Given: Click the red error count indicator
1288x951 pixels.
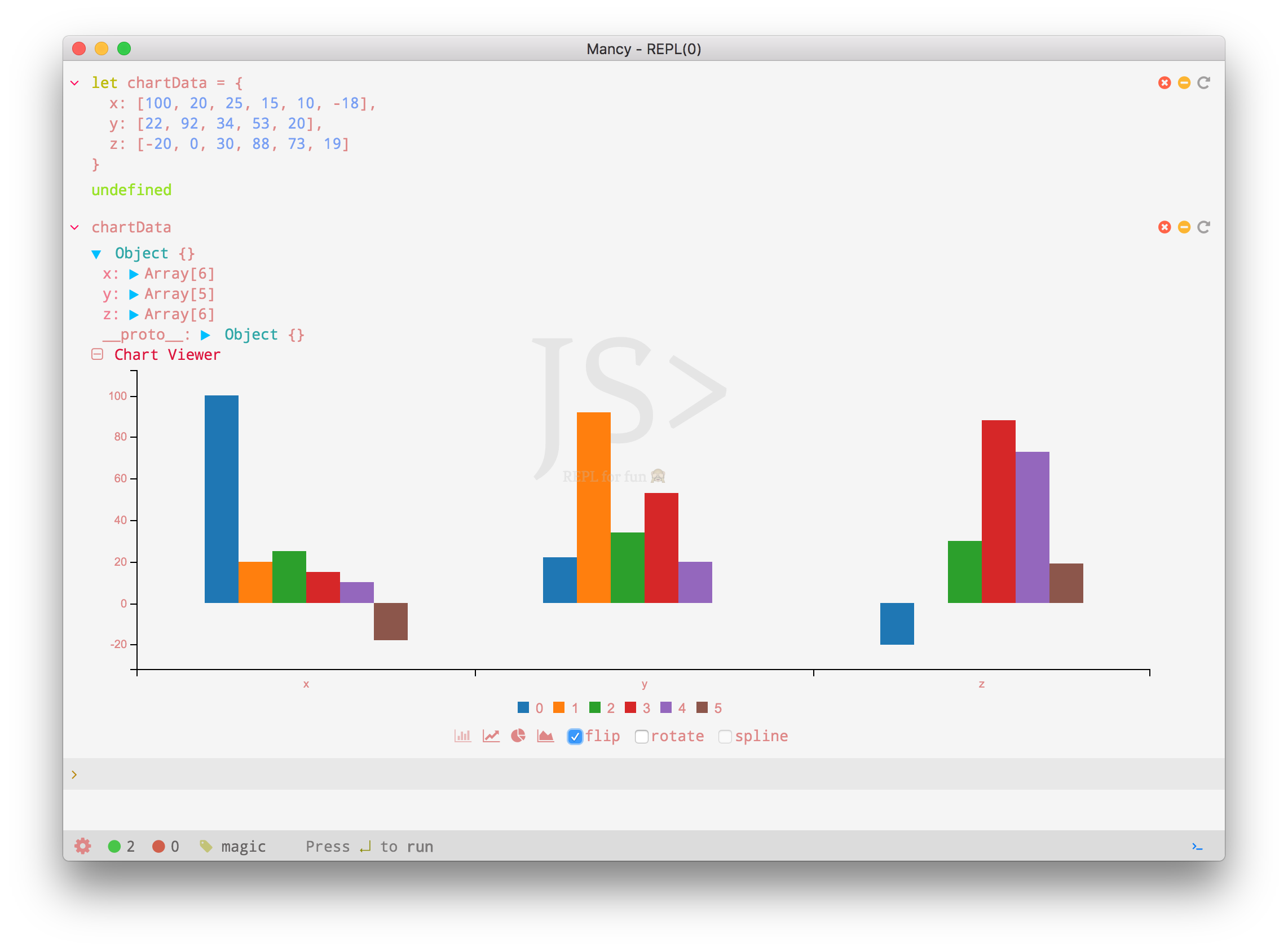Looking at the screenshot, I should pos(159,846).
